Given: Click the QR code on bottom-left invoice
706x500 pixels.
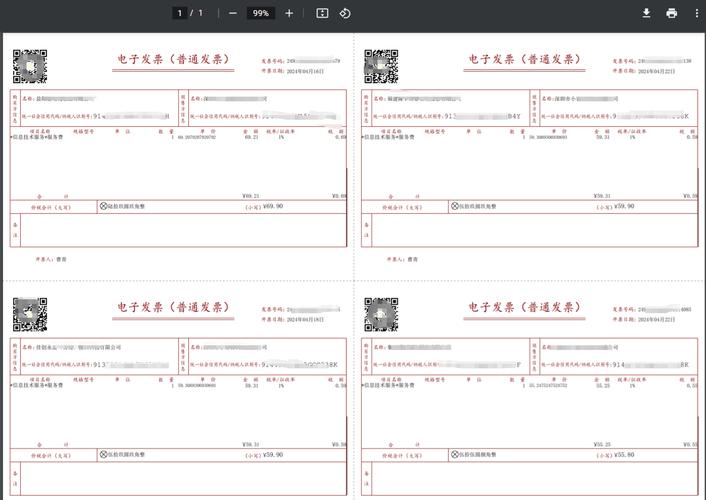Looking at the screenshot, I should 29,314.
